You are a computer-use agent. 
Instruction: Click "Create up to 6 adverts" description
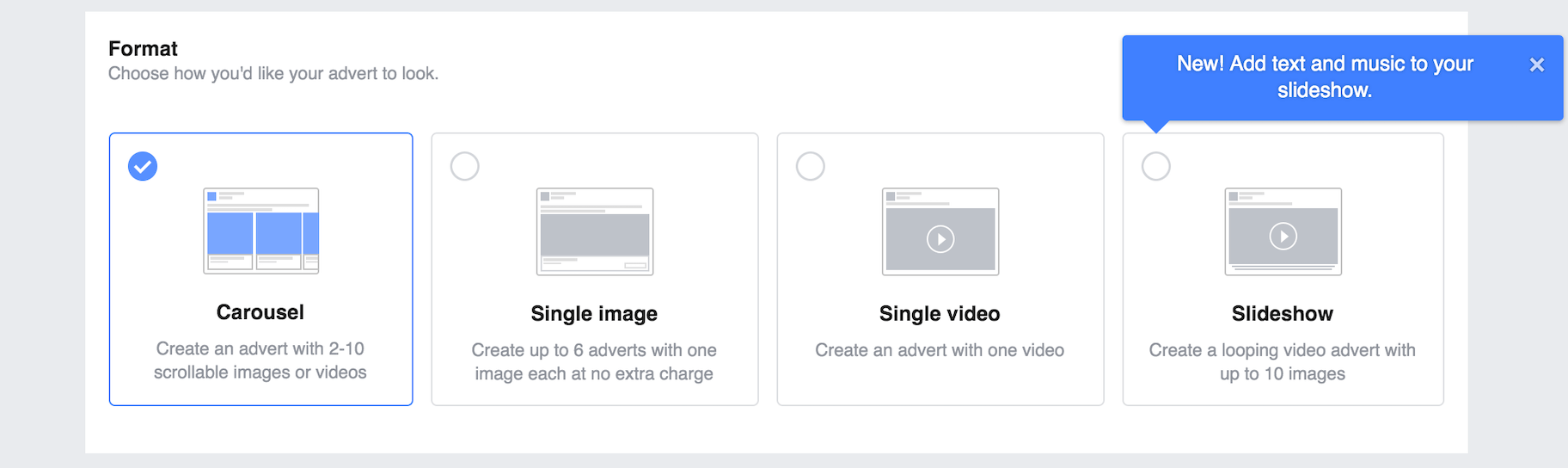tap(594, 362)
